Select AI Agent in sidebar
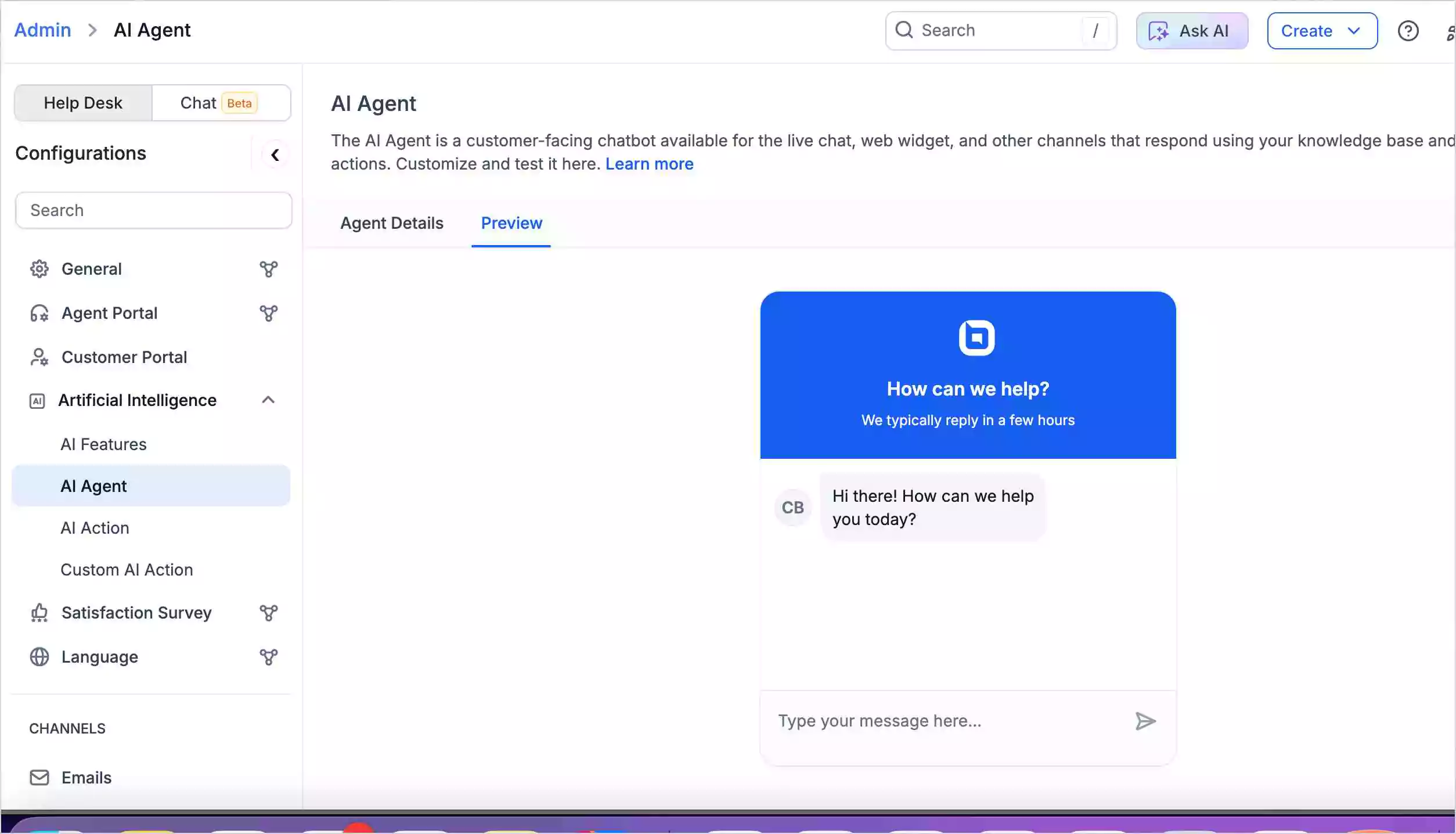 click(151, 486)
